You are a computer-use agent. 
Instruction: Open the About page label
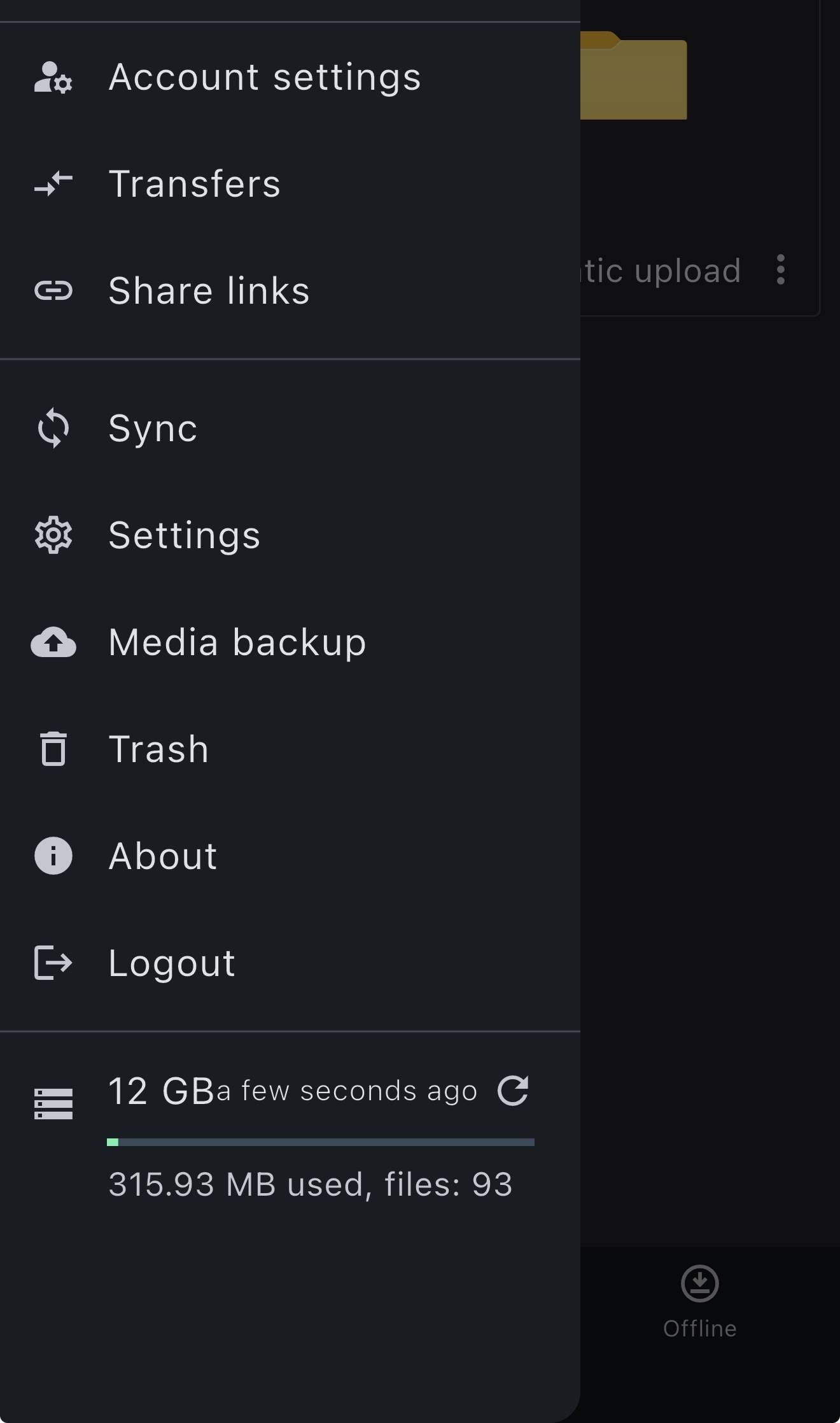[x=163, y=856]
